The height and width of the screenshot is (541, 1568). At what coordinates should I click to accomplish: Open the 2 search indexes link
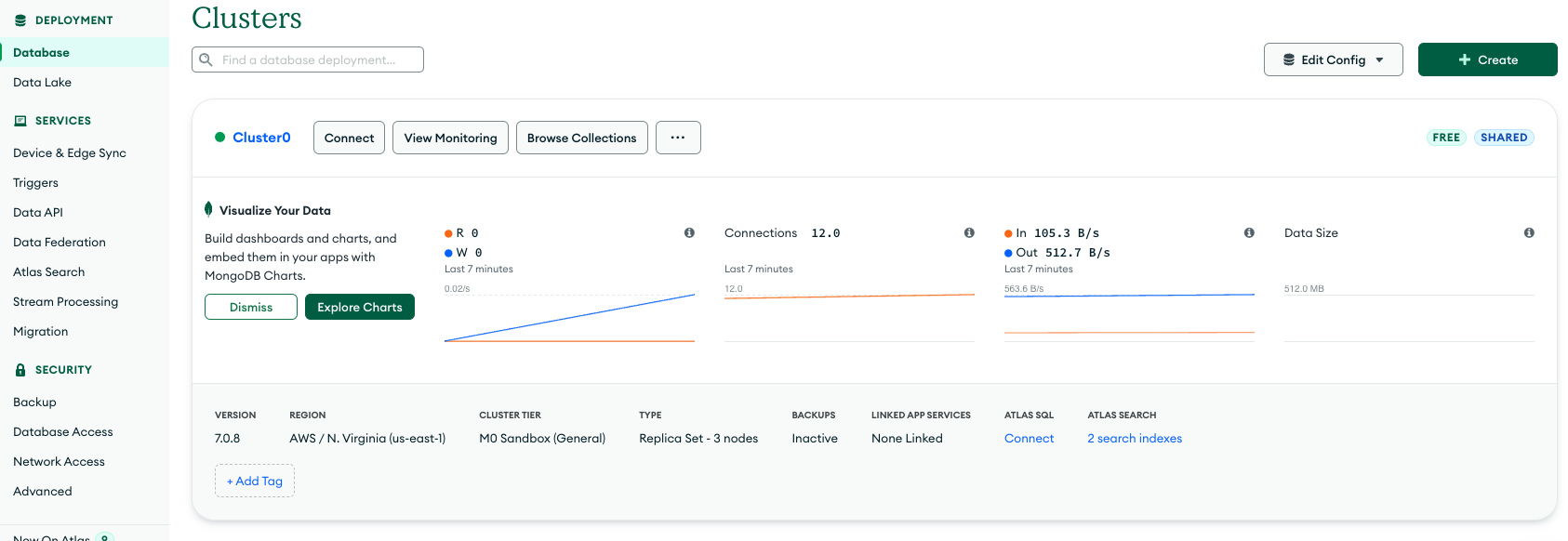(1135, 439)
